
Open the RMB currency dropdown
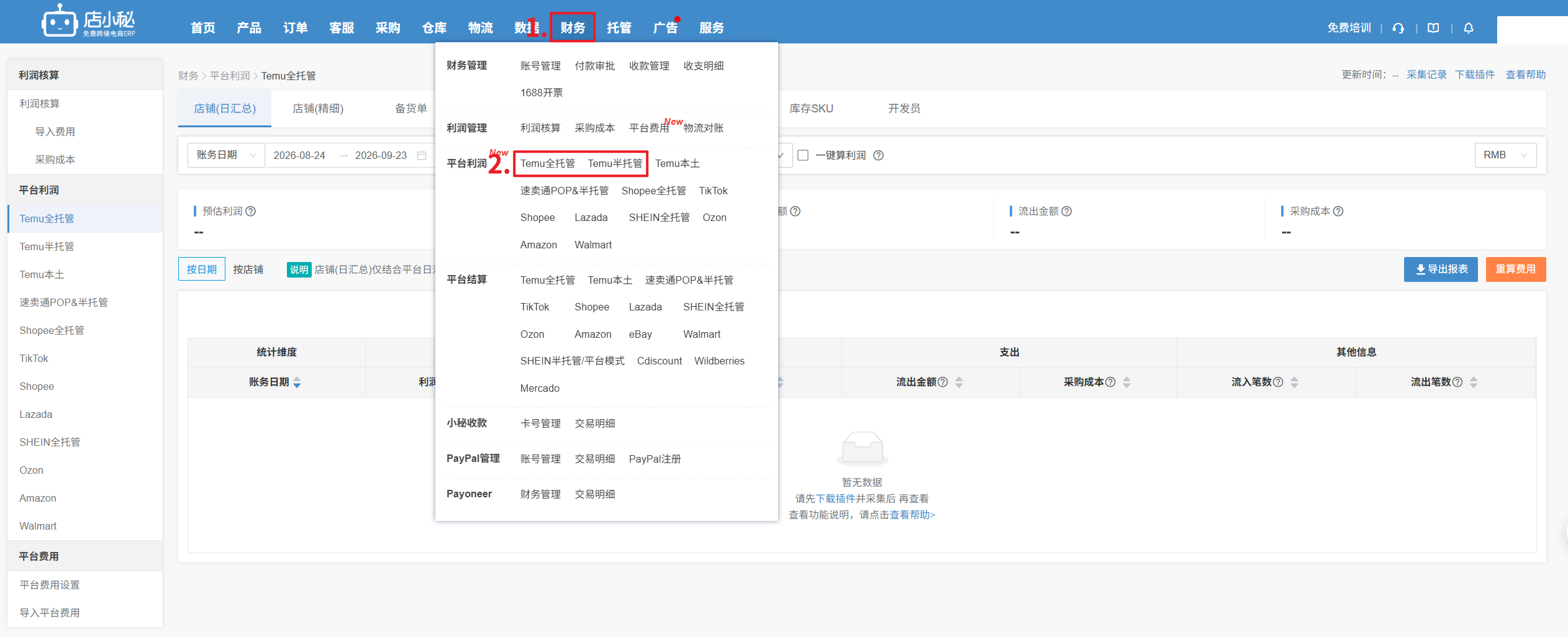click(x=1505, y=155)
